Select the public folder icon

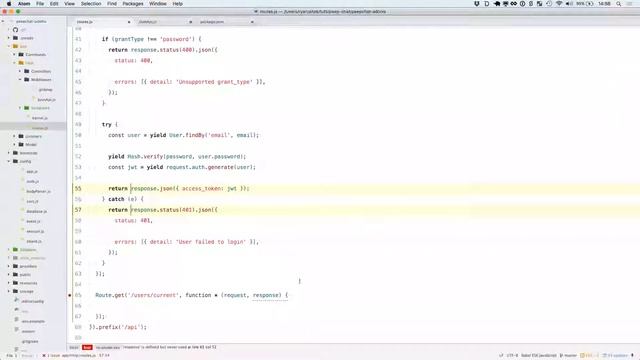(x=15, y=274)
